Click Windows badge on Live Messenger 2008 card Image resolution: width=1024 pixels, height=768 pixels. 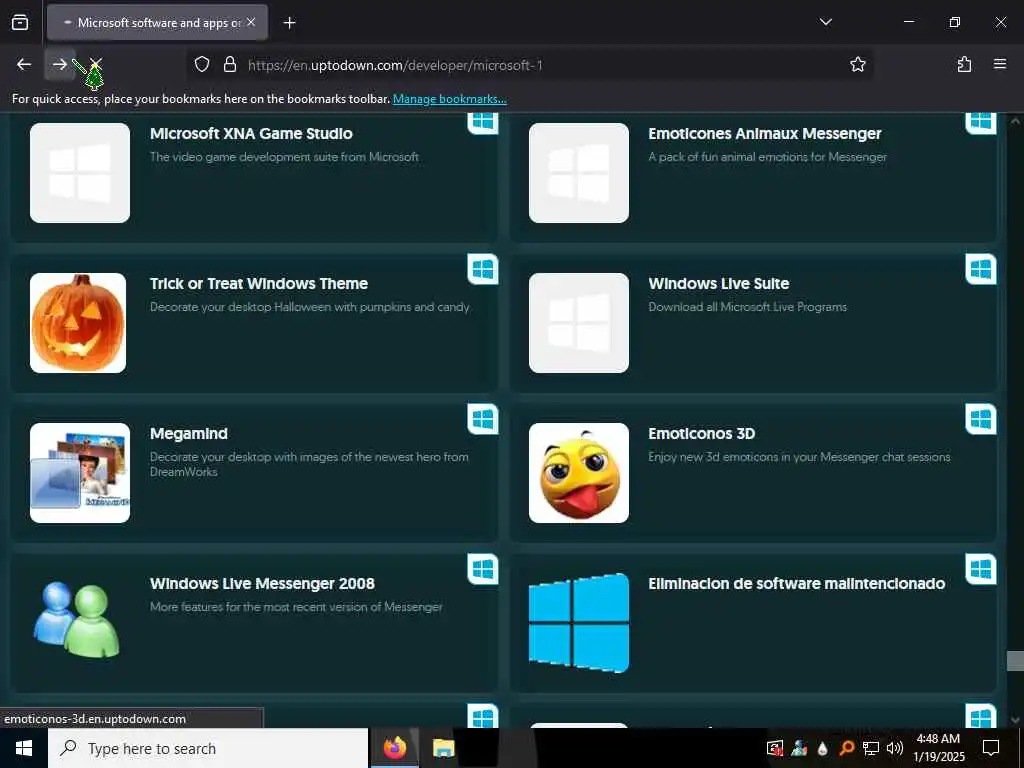(x=483, y=569)
